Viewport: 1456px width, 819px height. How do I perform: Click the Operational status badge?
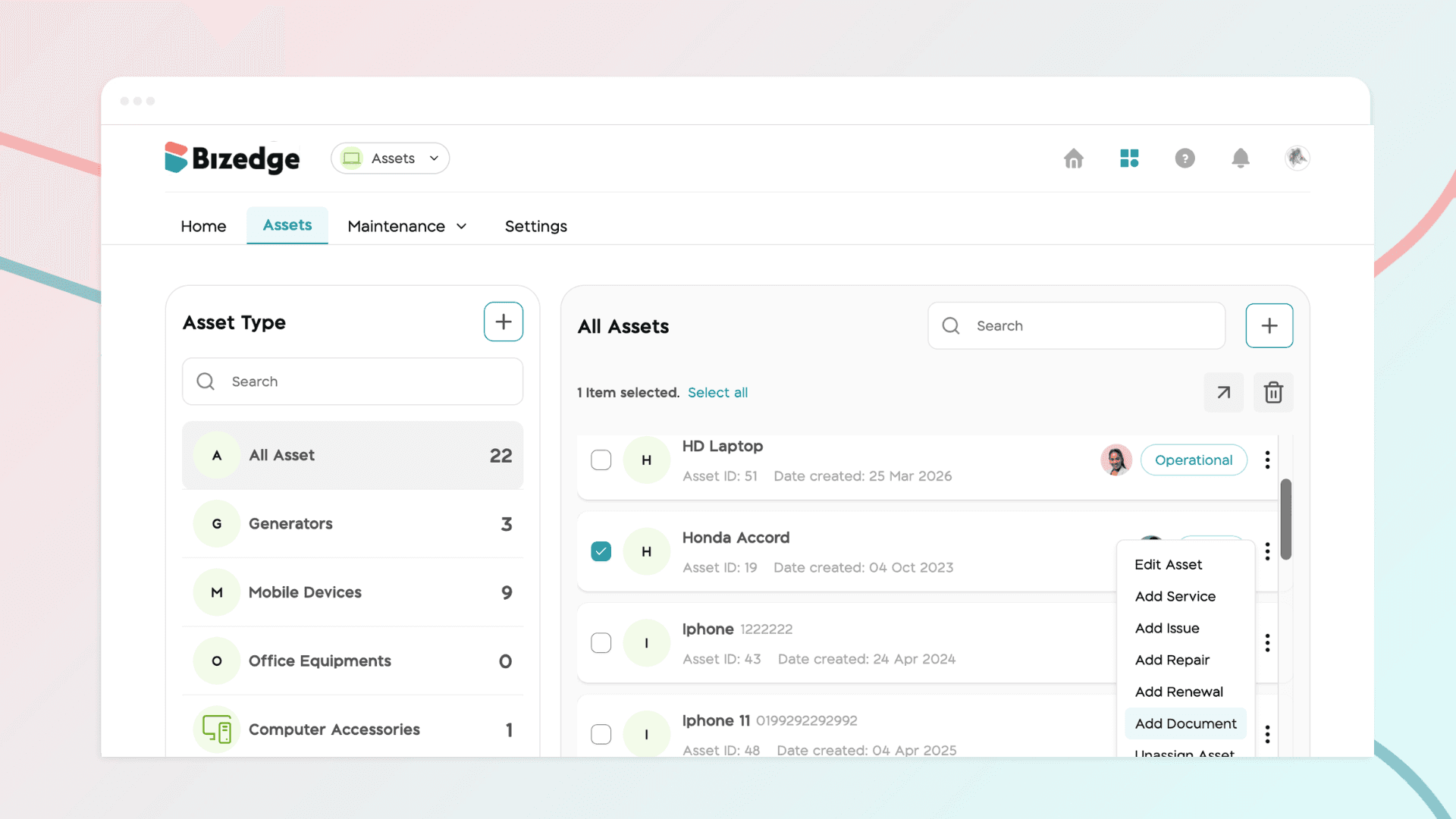(1194, 460)
